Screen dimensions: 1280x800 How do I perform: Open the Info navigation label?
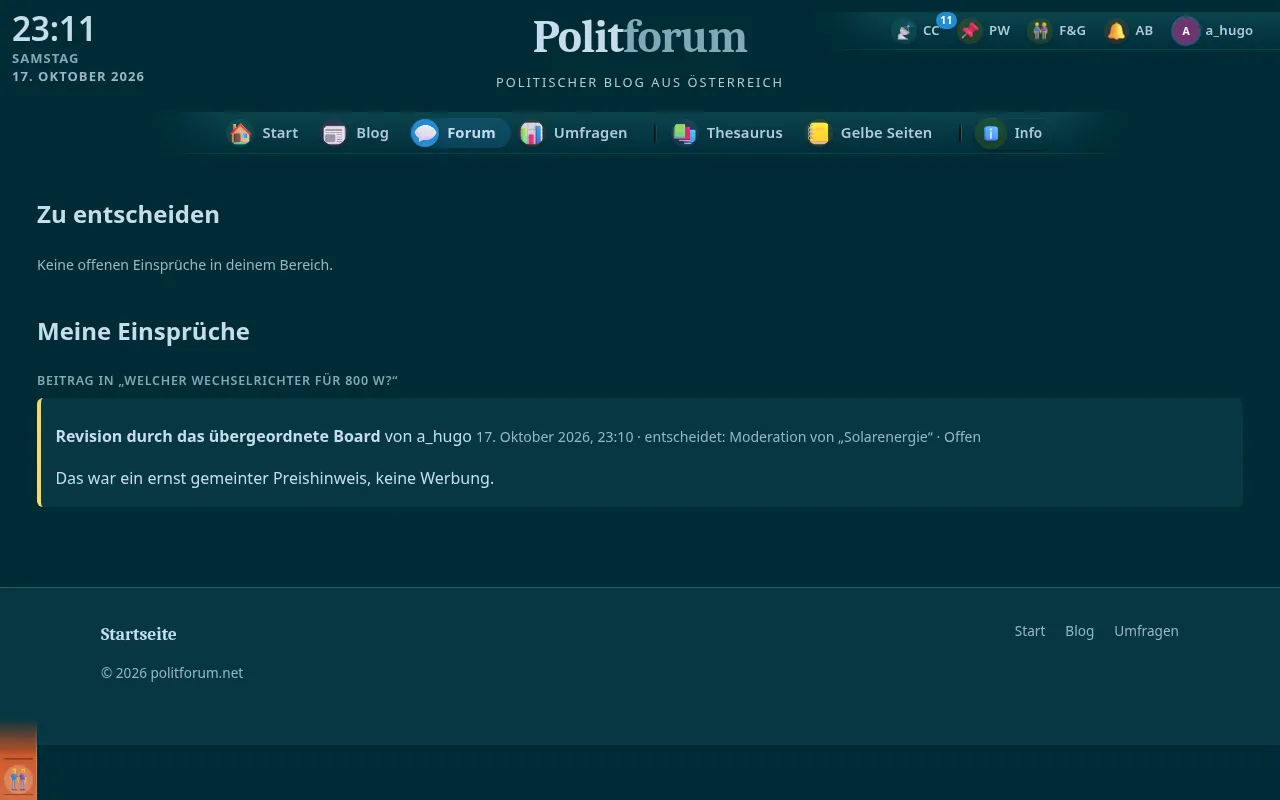pos(1028,133)
